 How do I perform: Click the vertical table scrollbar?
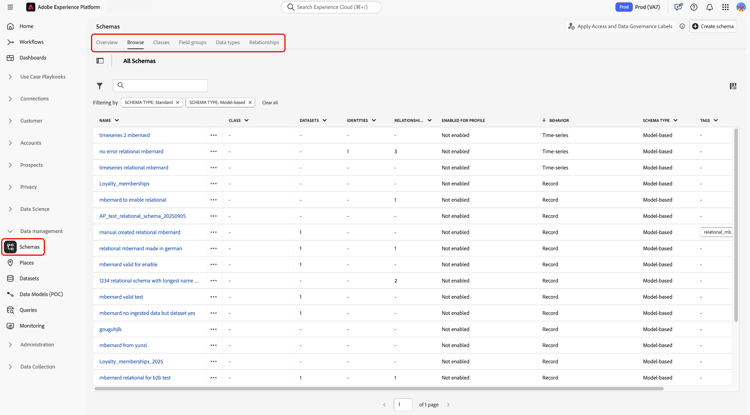(x=736, y=225)
